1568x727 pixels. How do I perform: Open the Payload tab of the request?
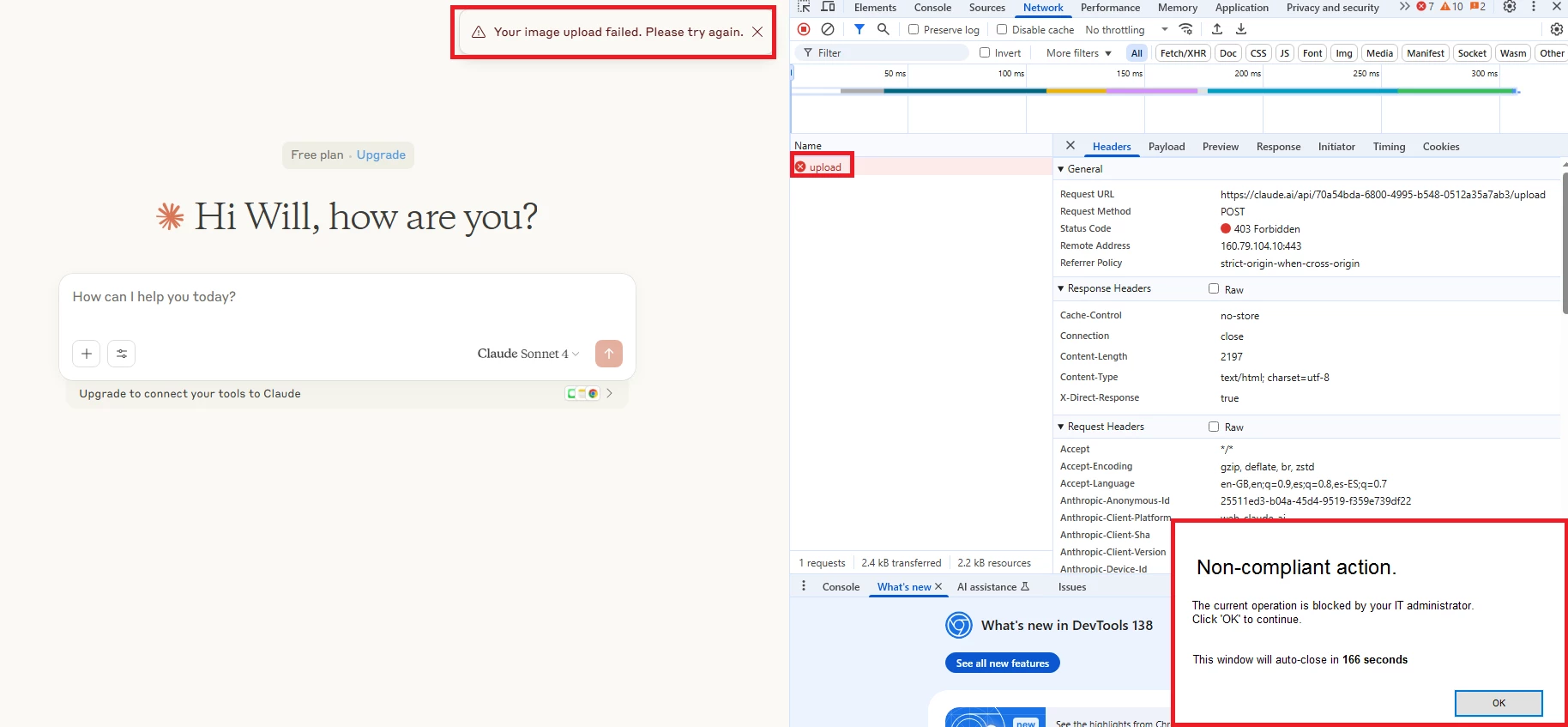point(1167,147)
